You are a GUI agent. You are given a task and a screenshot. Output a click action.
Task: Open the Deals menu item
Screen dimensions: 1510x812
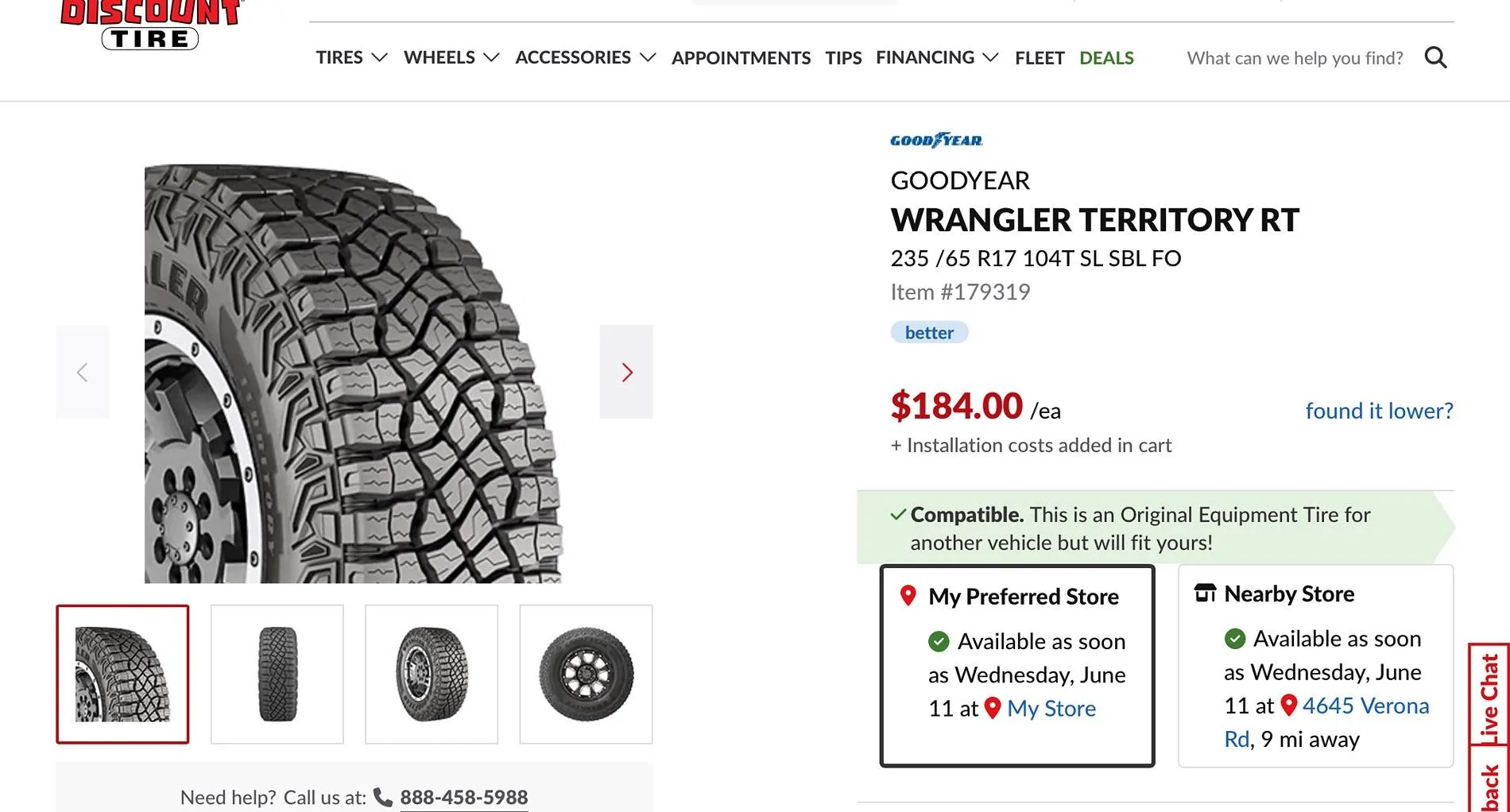(x=1106, y=58)
